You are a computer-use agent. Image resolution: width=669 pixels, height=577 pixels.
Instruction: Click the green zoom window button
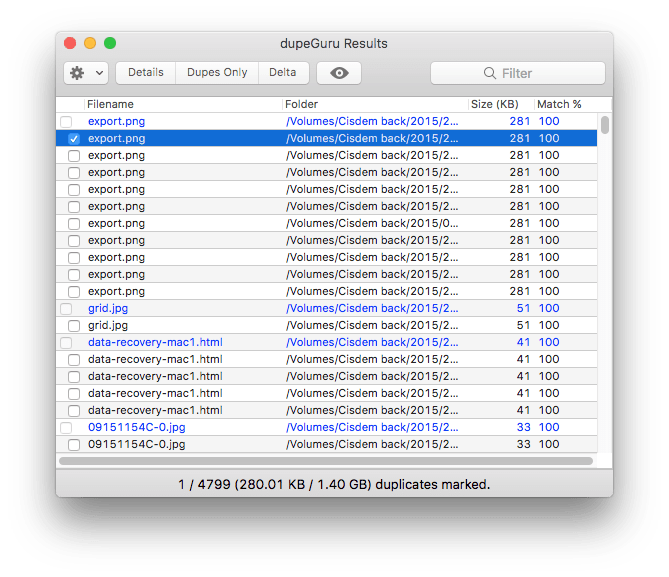click(x=110, y=43)
